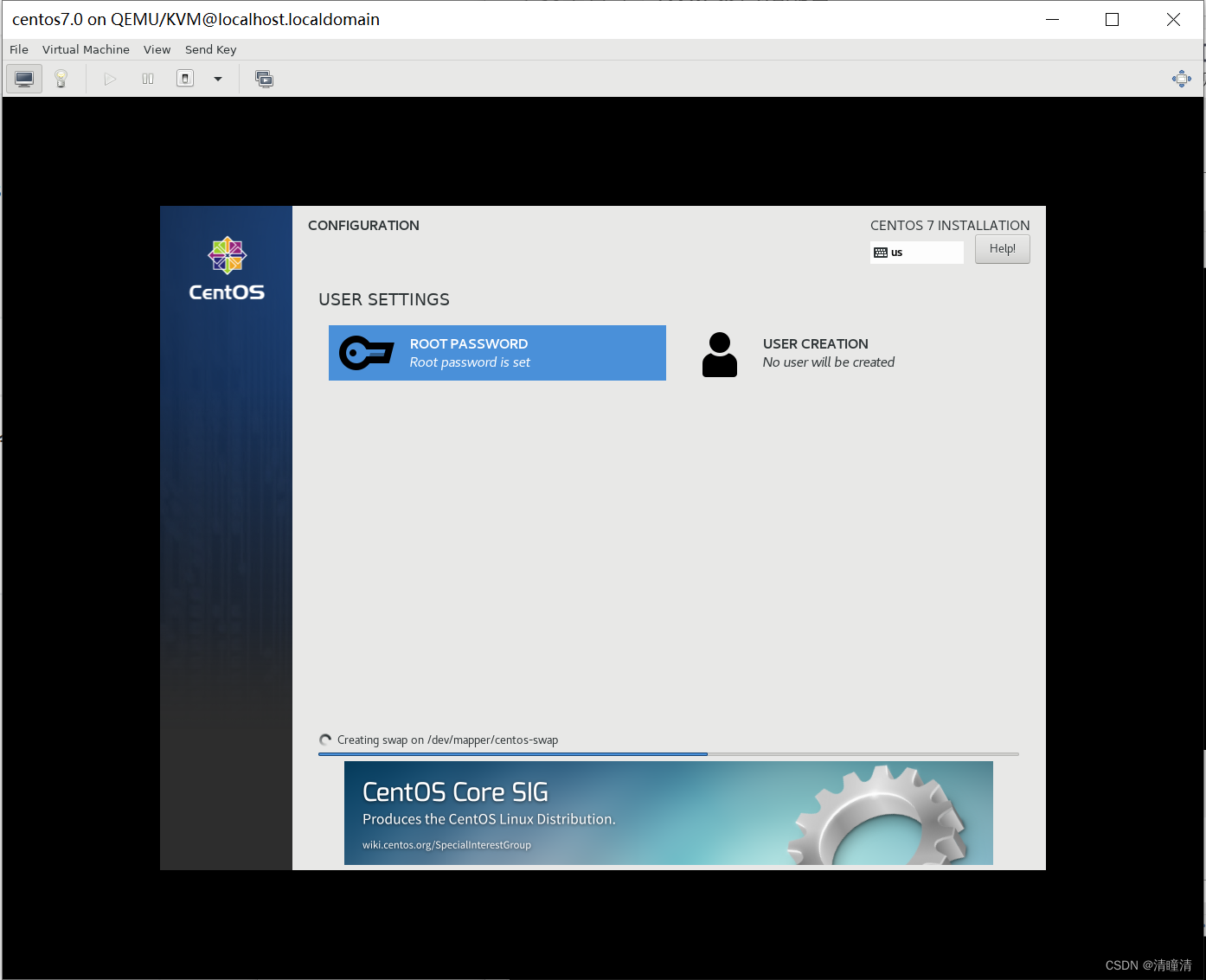This screenshot has width=1206, height=980.
Task: Shut down the virtual machine button
Action: click(185, 79)
